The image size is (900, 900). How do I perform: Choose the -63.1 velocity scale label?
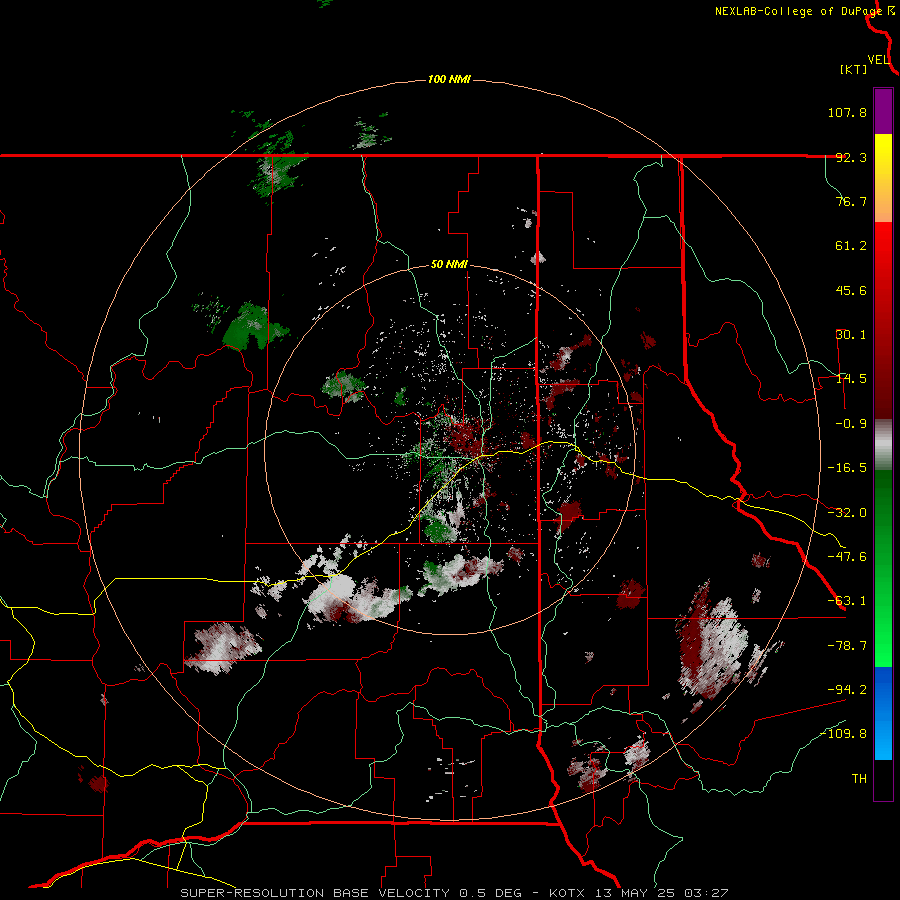tap(847, 601)
